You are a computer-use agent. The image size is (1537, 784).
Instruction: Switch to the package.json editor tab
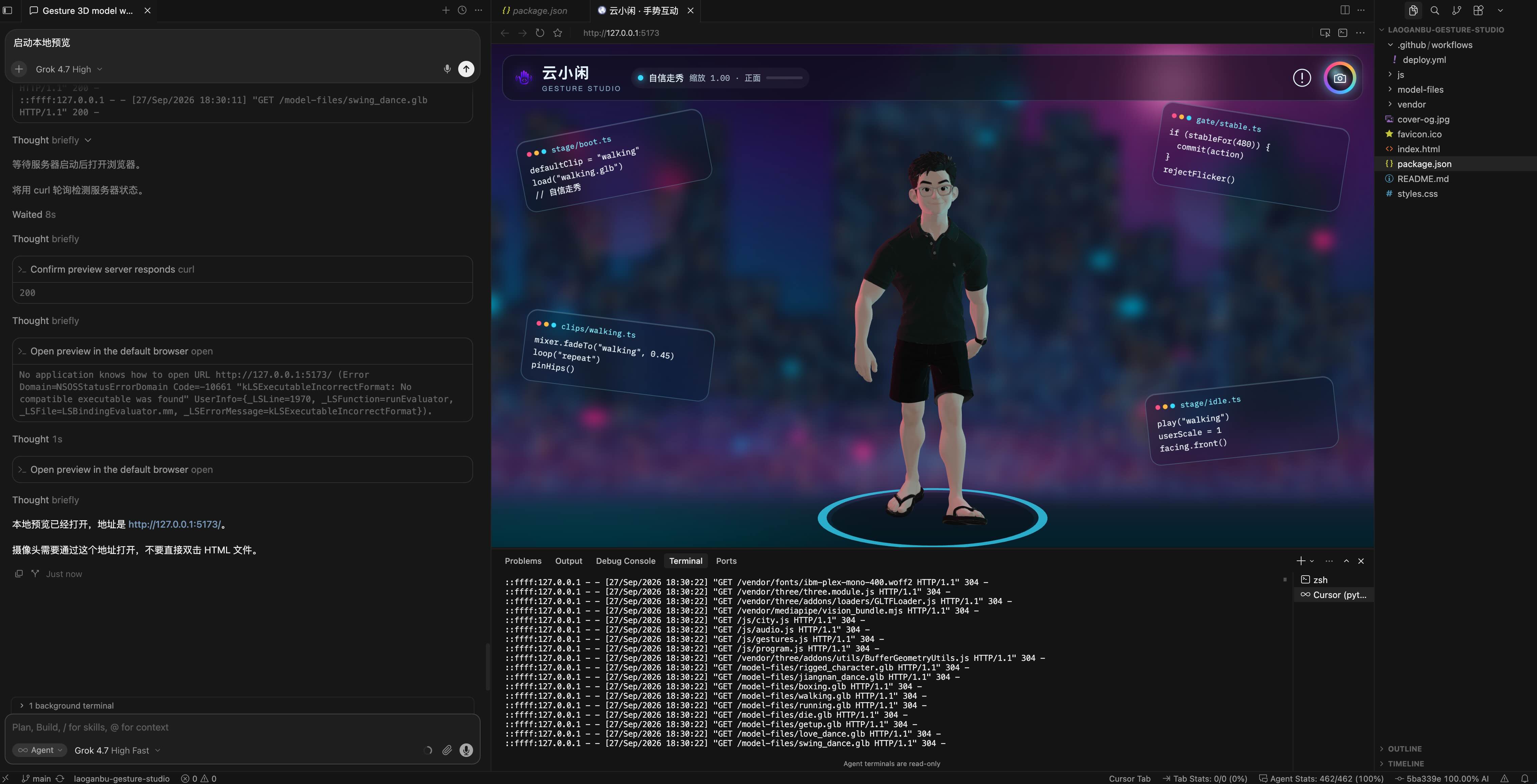coord(535,10)
